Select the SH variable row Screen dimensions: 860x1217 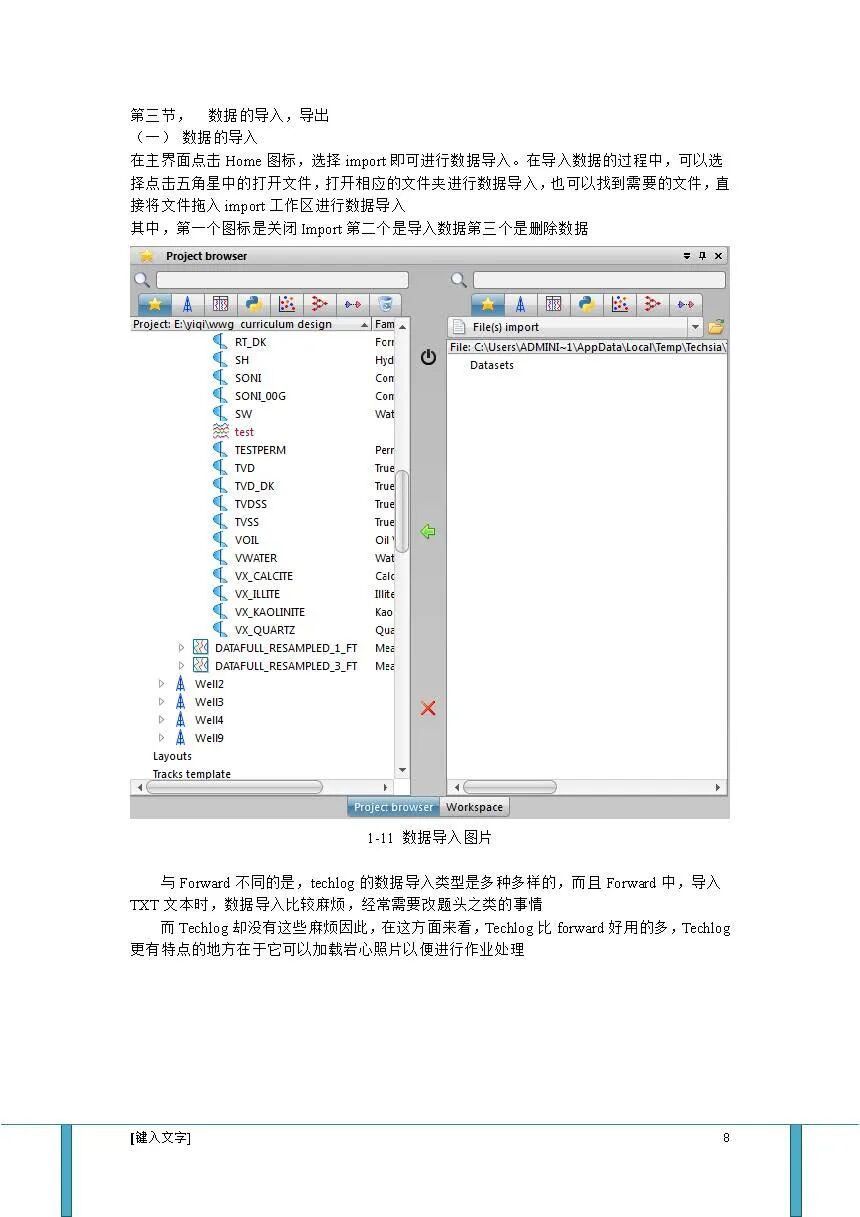(x=242, y=360)
